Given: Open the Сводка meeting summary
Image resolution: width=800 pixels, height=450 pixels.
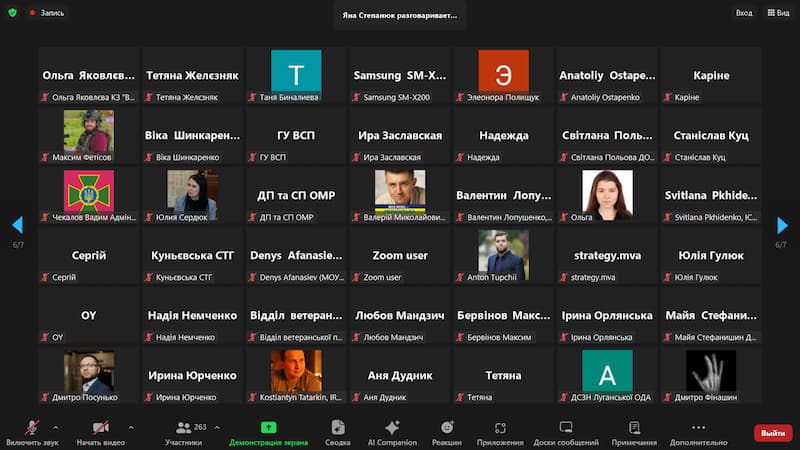Looking at the screenshot, I should pos(337,431).
